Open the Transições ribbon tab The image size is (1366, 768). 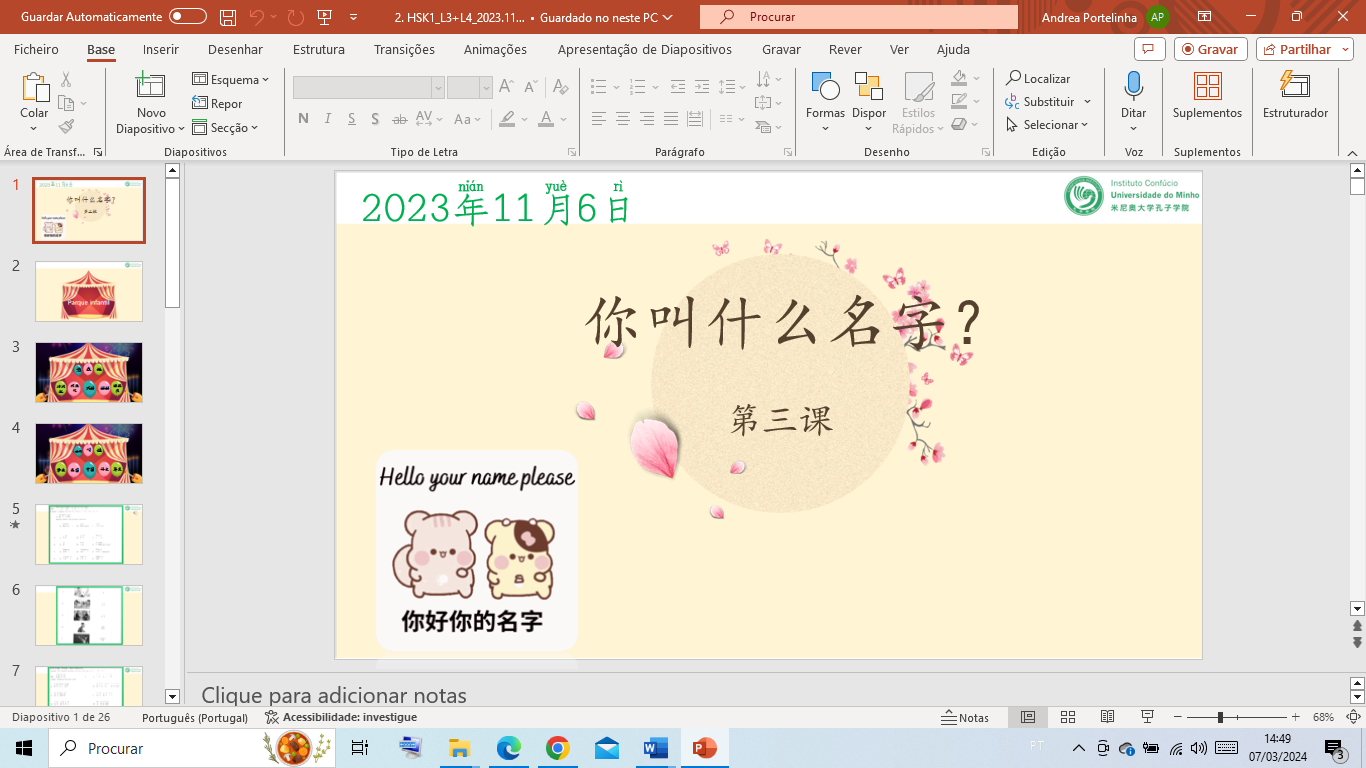[x=404, y=49]
